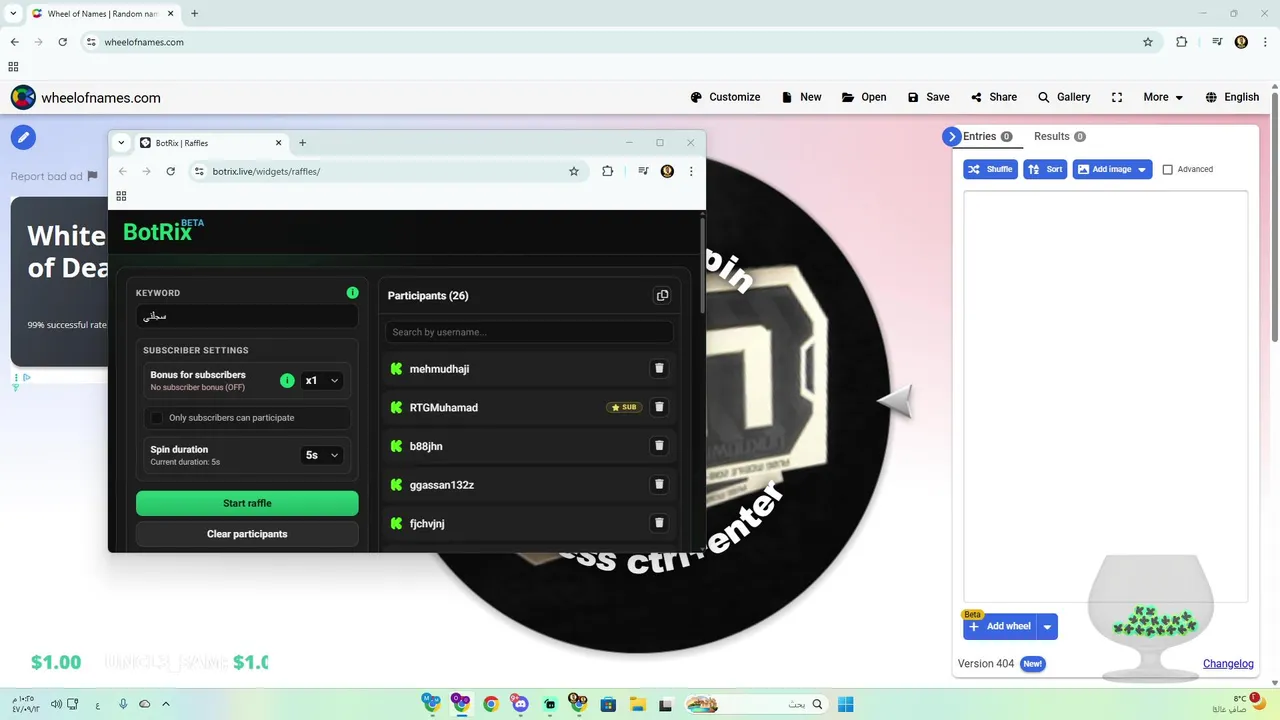Viewport: 1280px width, 720px height.
Task: Expand the More dropdown menu
Action: click(x=1163, y=97)
